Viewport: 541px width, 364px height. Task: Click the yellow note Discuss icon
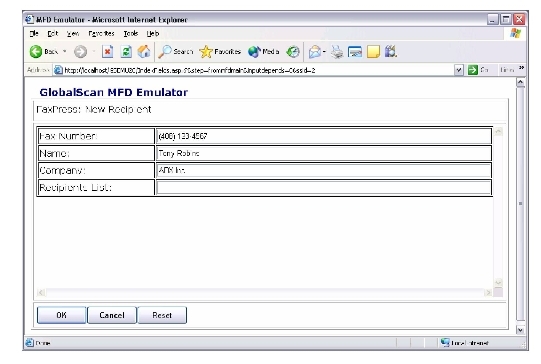coord(373,52)
